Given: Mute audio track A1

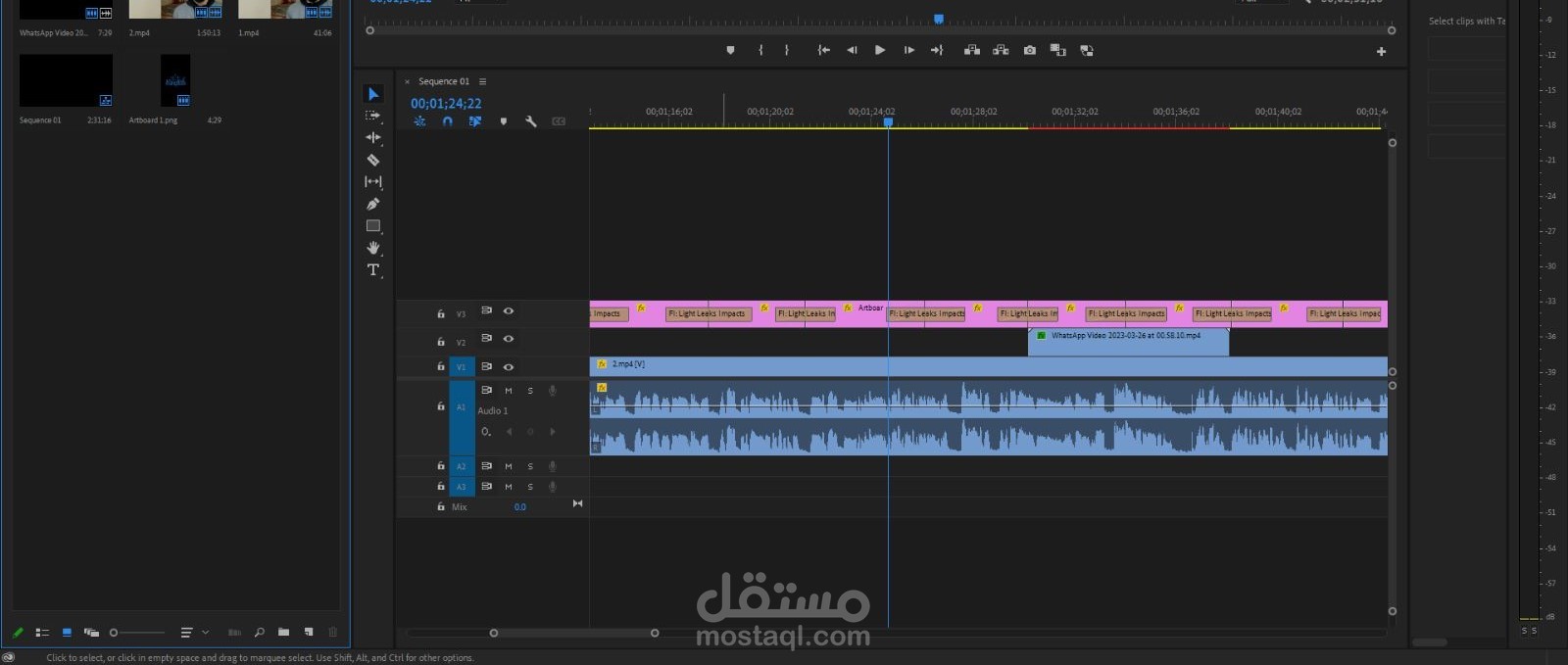Looking at the screenshot, I should tap(509, 391).
